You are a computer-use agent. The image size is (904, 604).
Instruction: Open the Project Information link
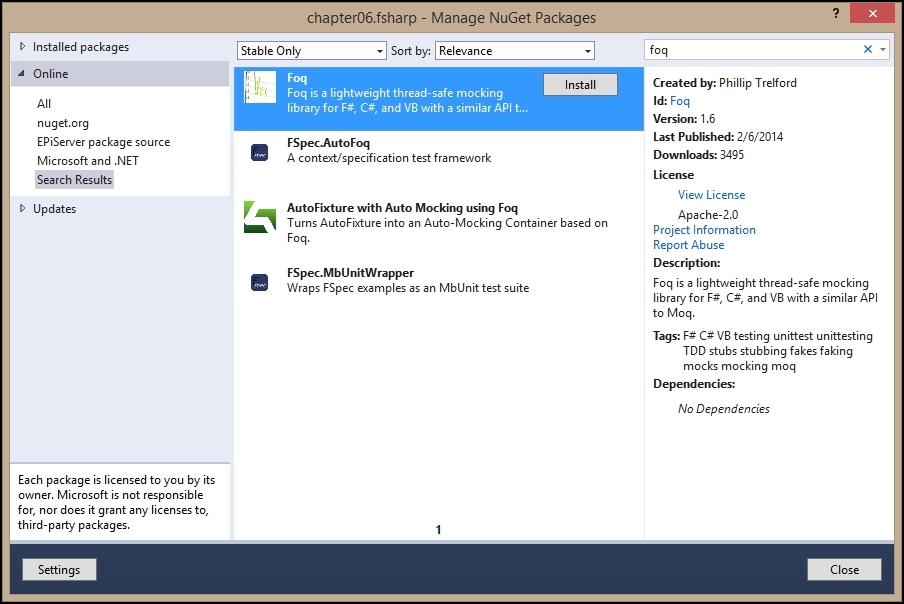click(x=704, y=230)
